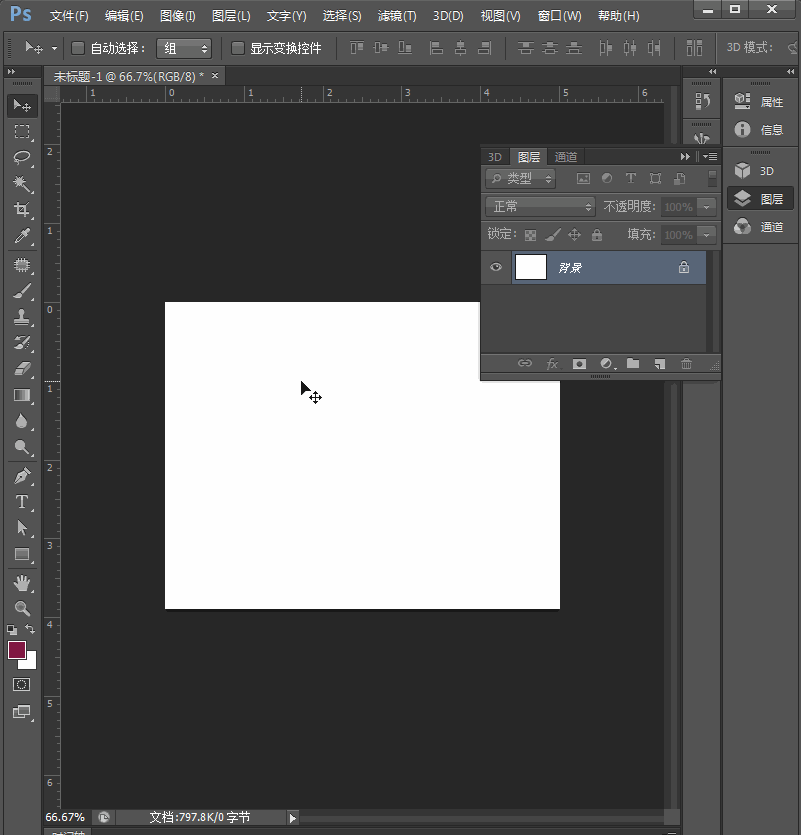
Task: Click the background color swatch
Action: [30, 663]
